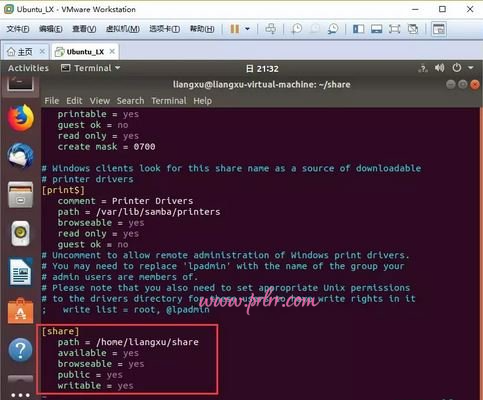The width and height of the screenshot is (483, 400).
Task: Open the terminal Help menu
Action: [x=203, y=101]
